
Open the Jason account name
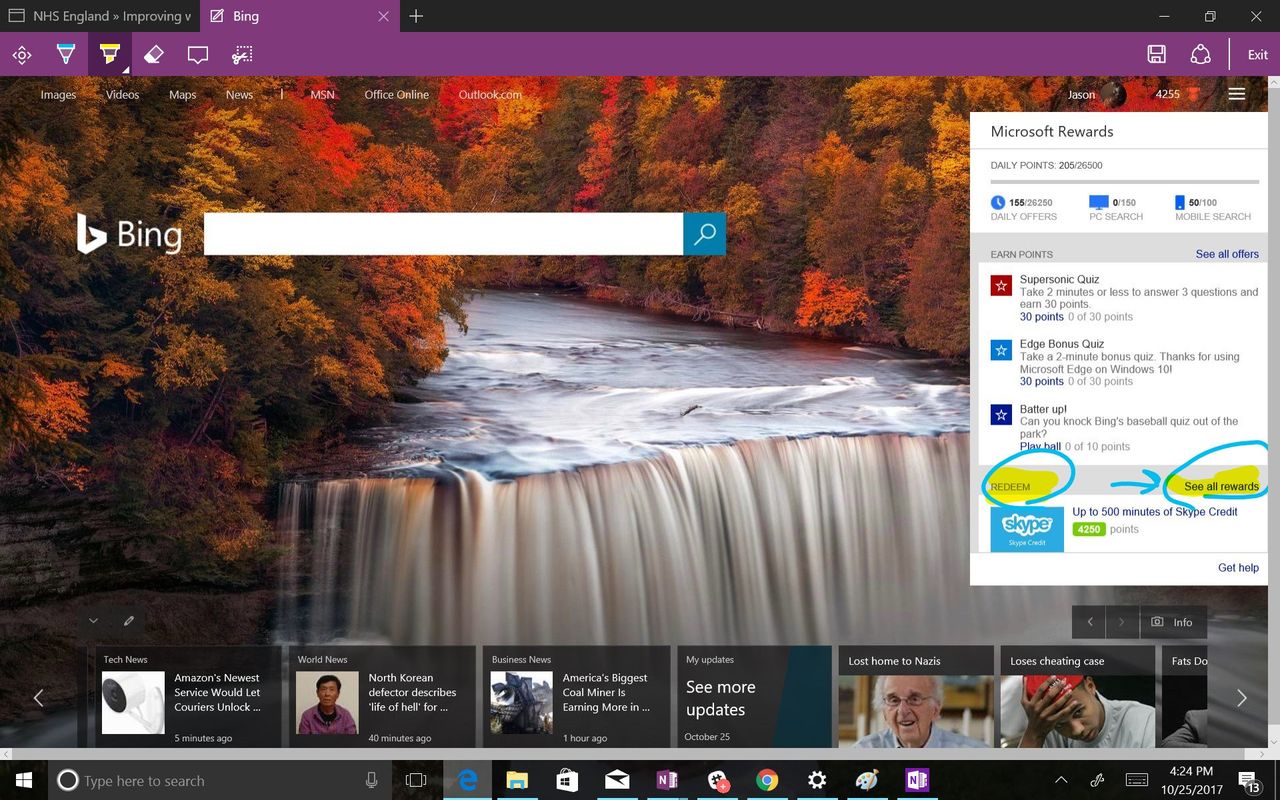click(x=1081, y=95)
